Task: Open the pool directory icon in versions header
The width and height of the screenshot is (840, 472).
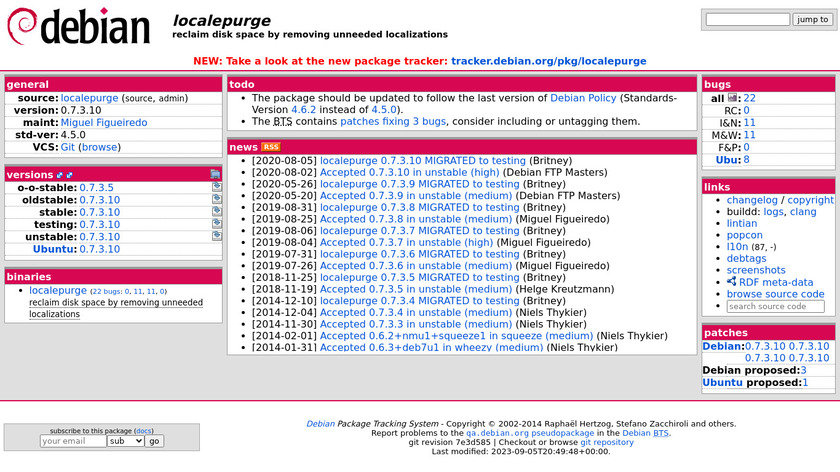Action: pyautogui.click(x=215, y=174)
